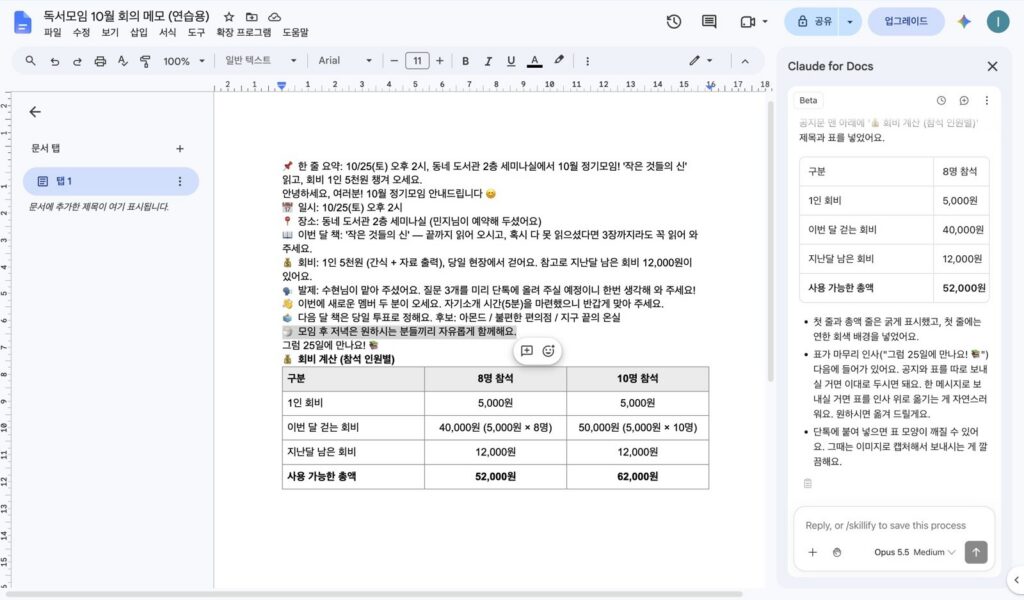
Task: Add a comment on selected text
Action: click(526, 351)
